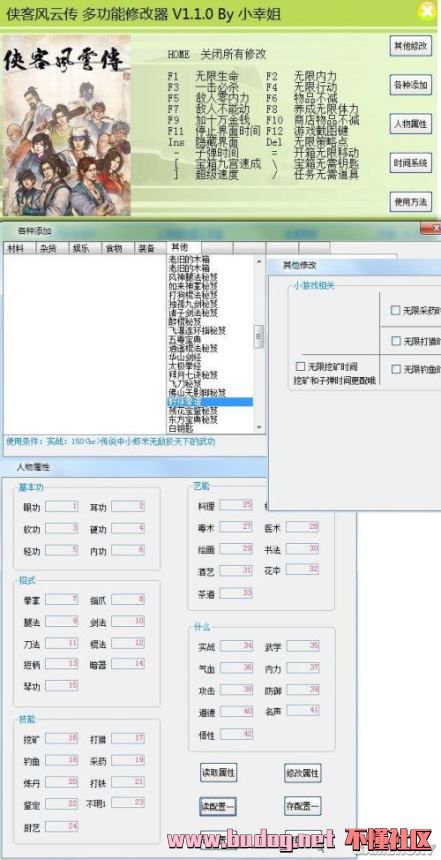Image resolution: width=441 pixels, height=860 pixels.
Task: Select 风神腿法秘笈 in the item list
Action: pos(193,278)
